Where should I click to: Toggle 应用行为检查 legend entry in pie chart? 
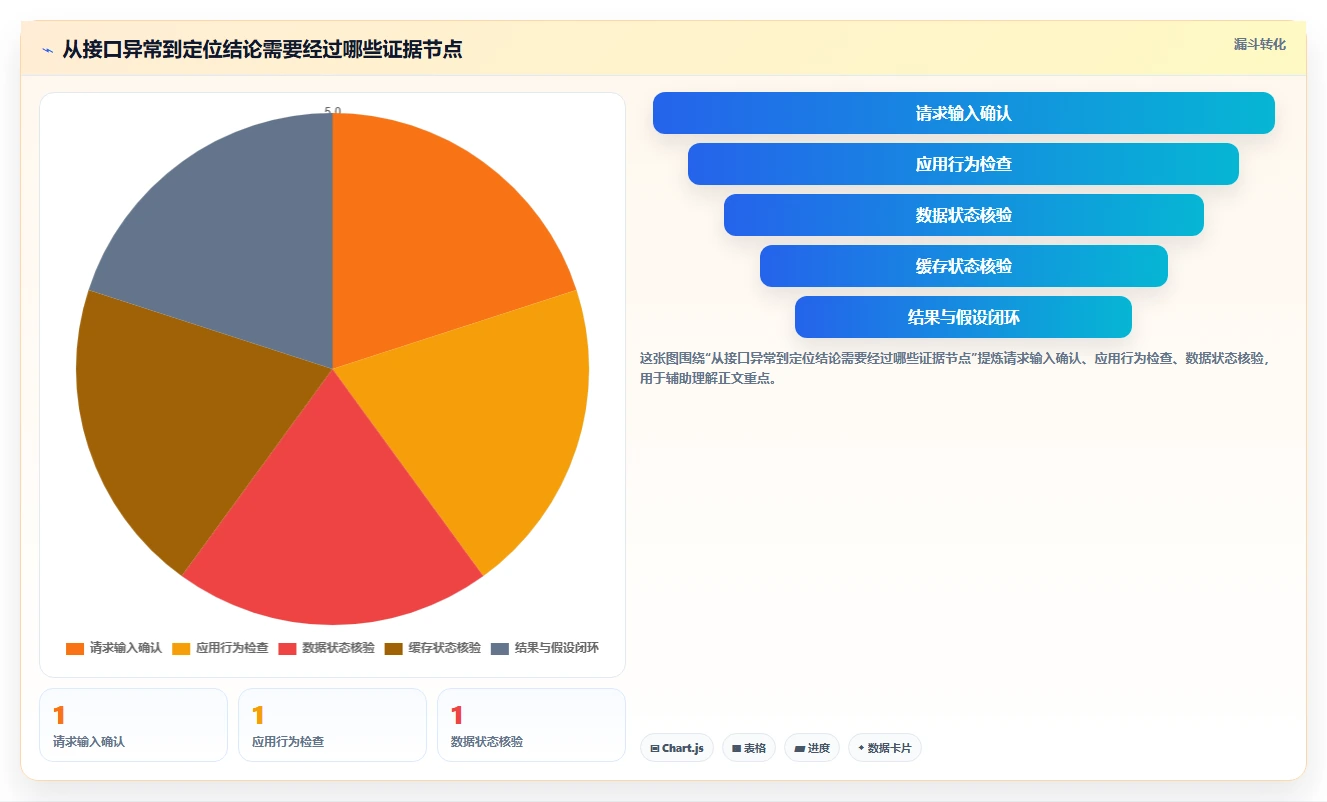point(220,648)
